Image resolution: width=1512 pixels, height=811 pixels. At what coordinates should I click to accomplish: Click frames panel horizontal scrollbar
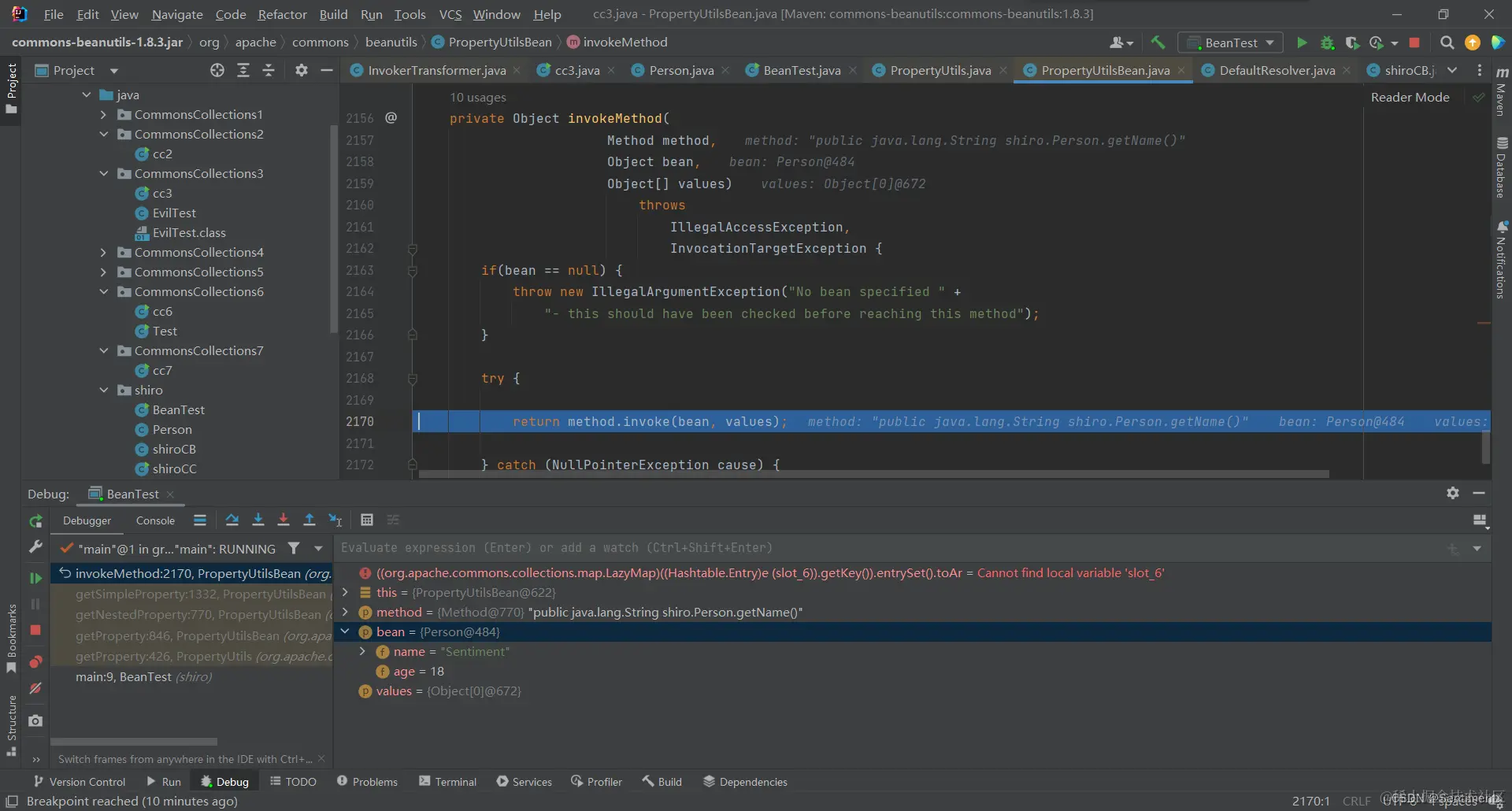pos(134,742)
